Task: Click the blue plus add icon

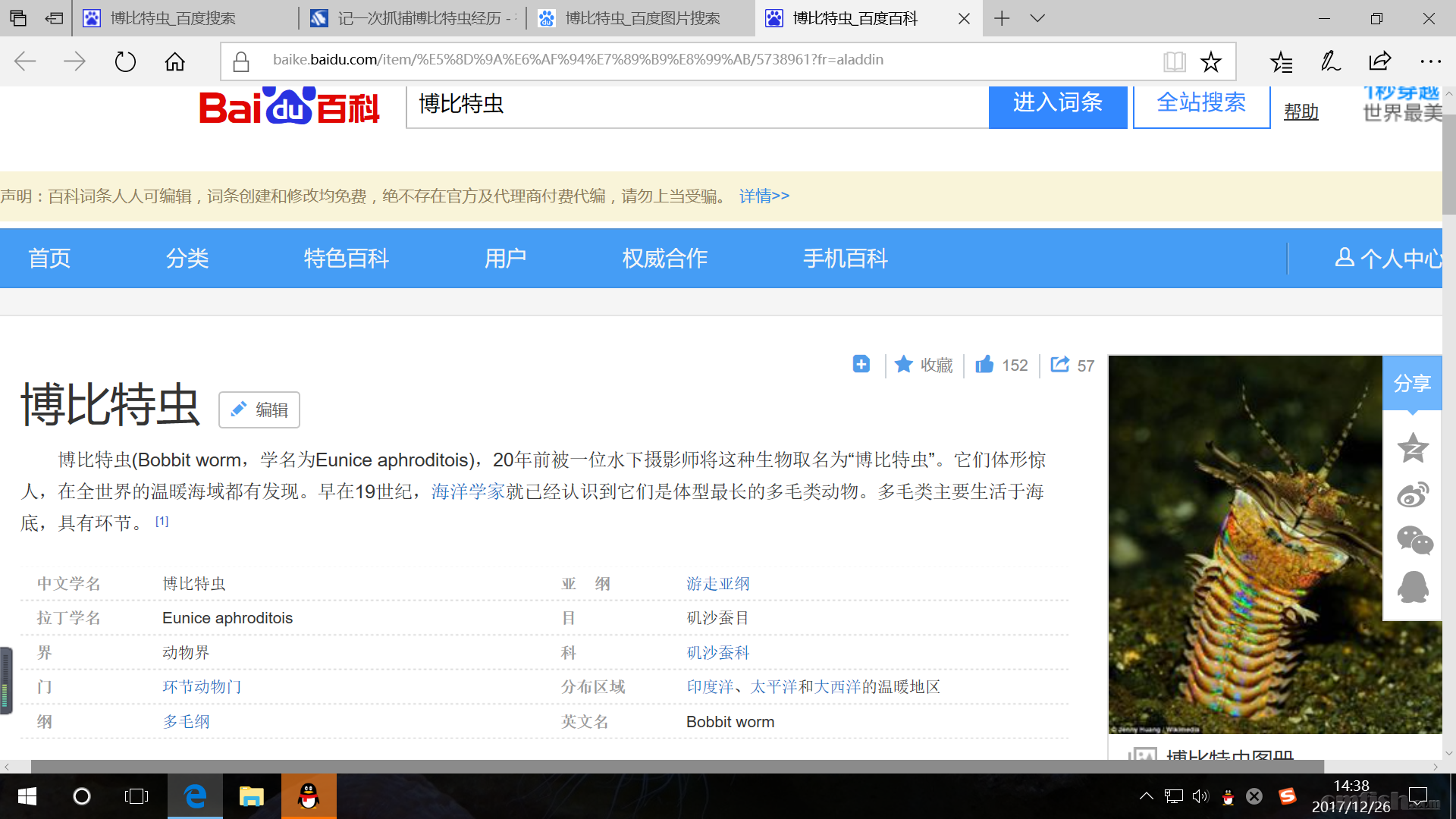Action: 861,364
